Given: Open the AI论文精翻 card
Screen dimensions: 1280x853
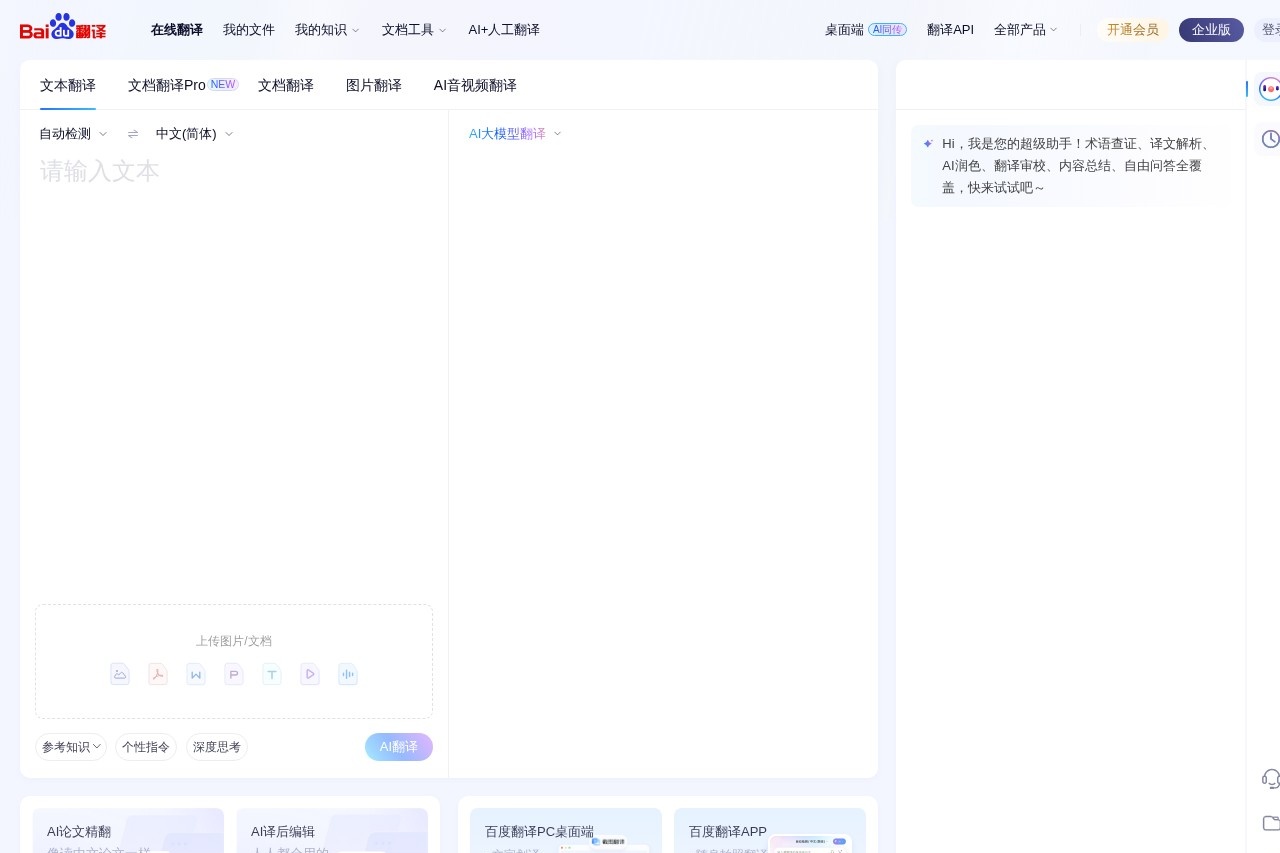Looking at the screenshot, I should 128,830.
